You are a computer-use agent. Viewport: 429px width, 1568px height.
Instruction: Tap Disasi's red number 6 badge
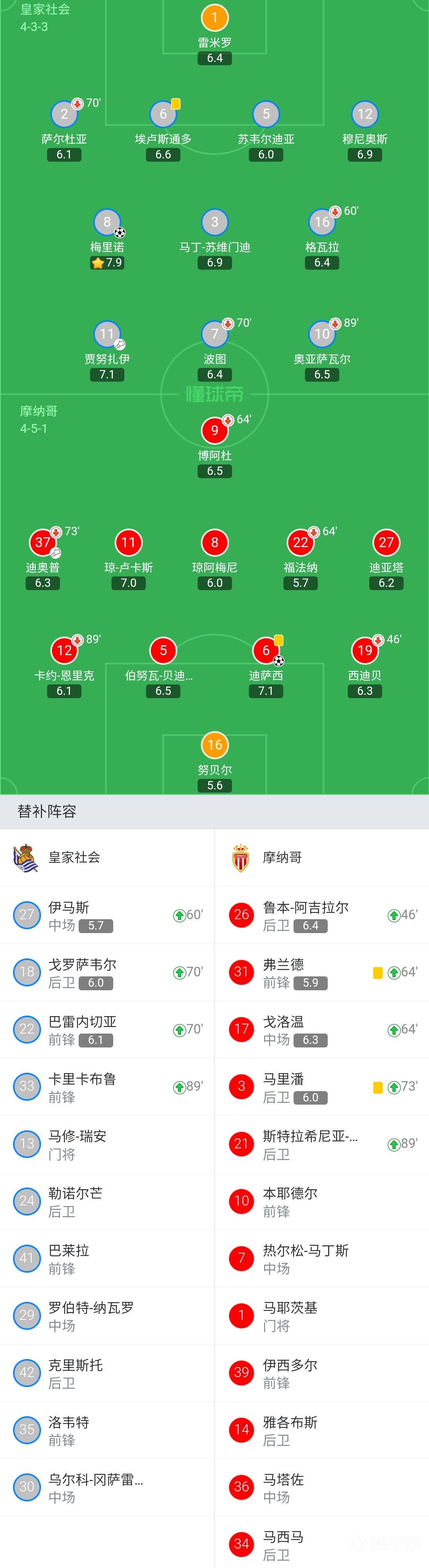(x=266, y=651)
